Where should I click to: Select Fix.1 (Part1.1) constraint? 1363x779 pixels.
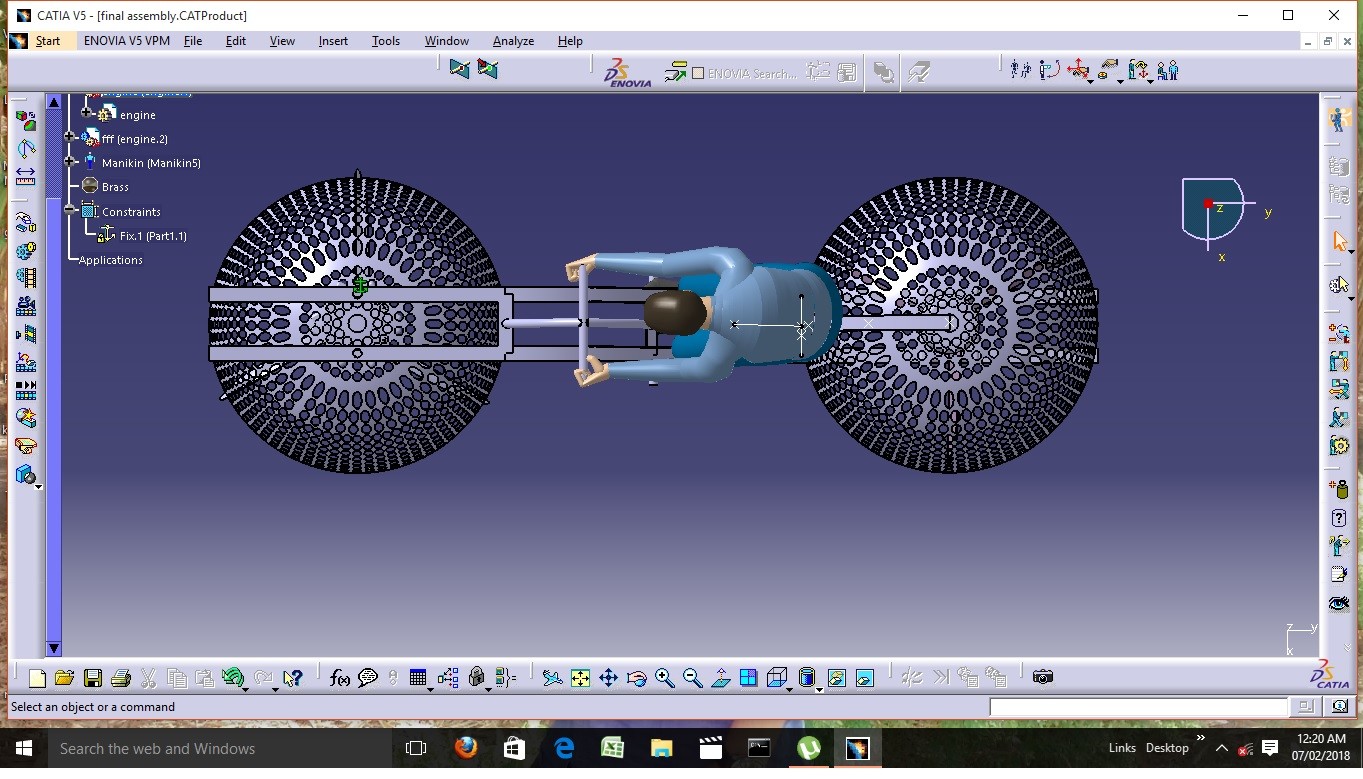pyautogui.click(x=153, y=236)
